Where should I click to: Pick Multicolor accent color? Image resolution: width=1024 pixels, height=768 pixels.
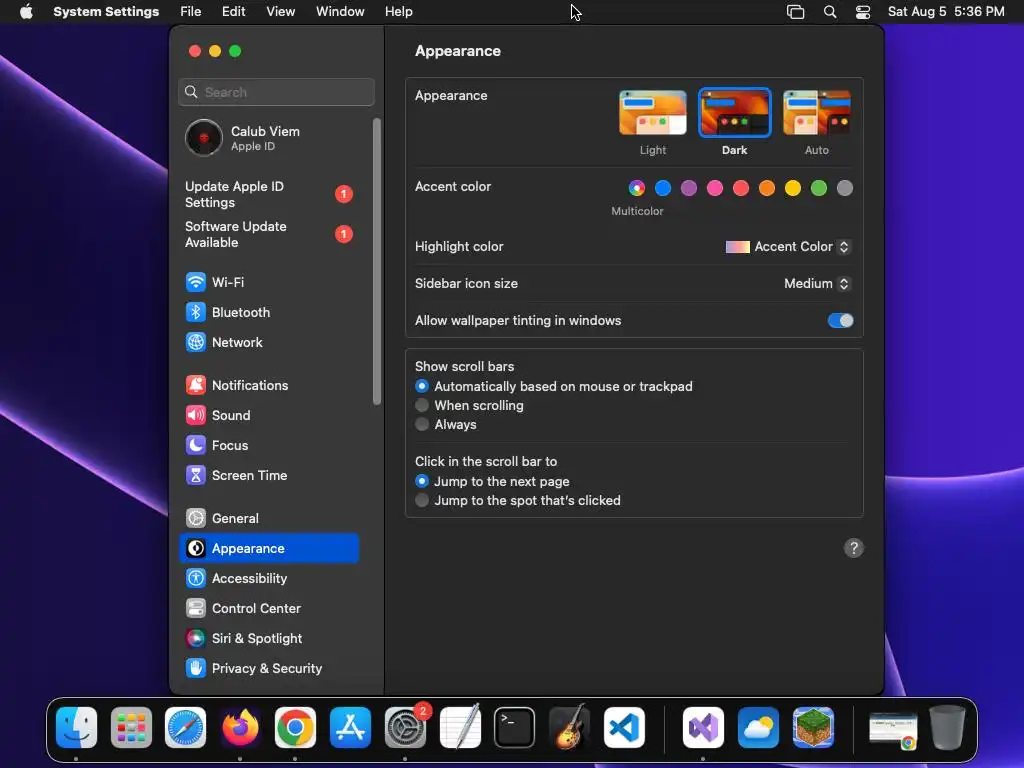(637, 189)
